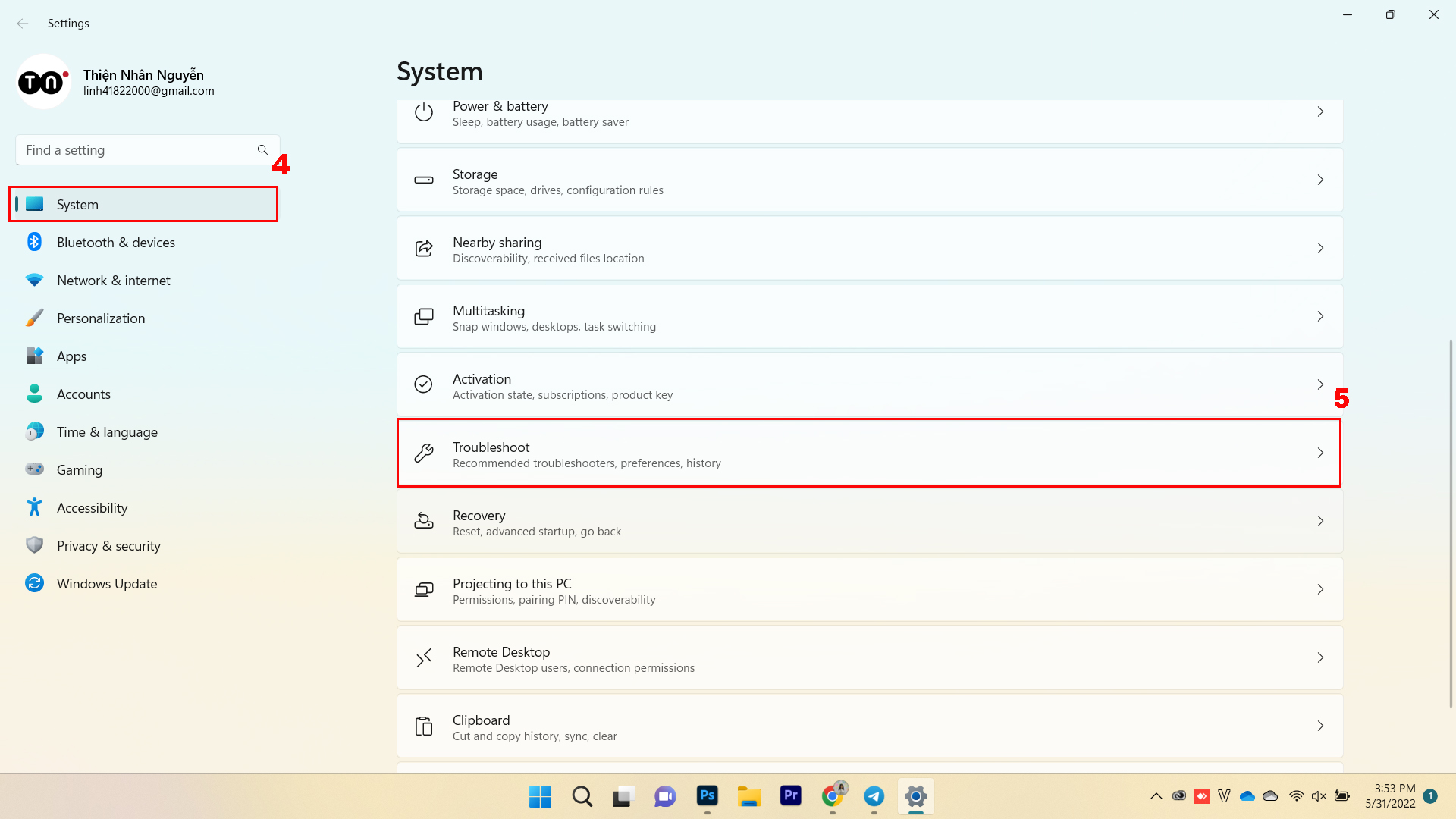Screen dimensions: 1456x819
Task: Click the Gaming controller icon
Action: (34, 469)
